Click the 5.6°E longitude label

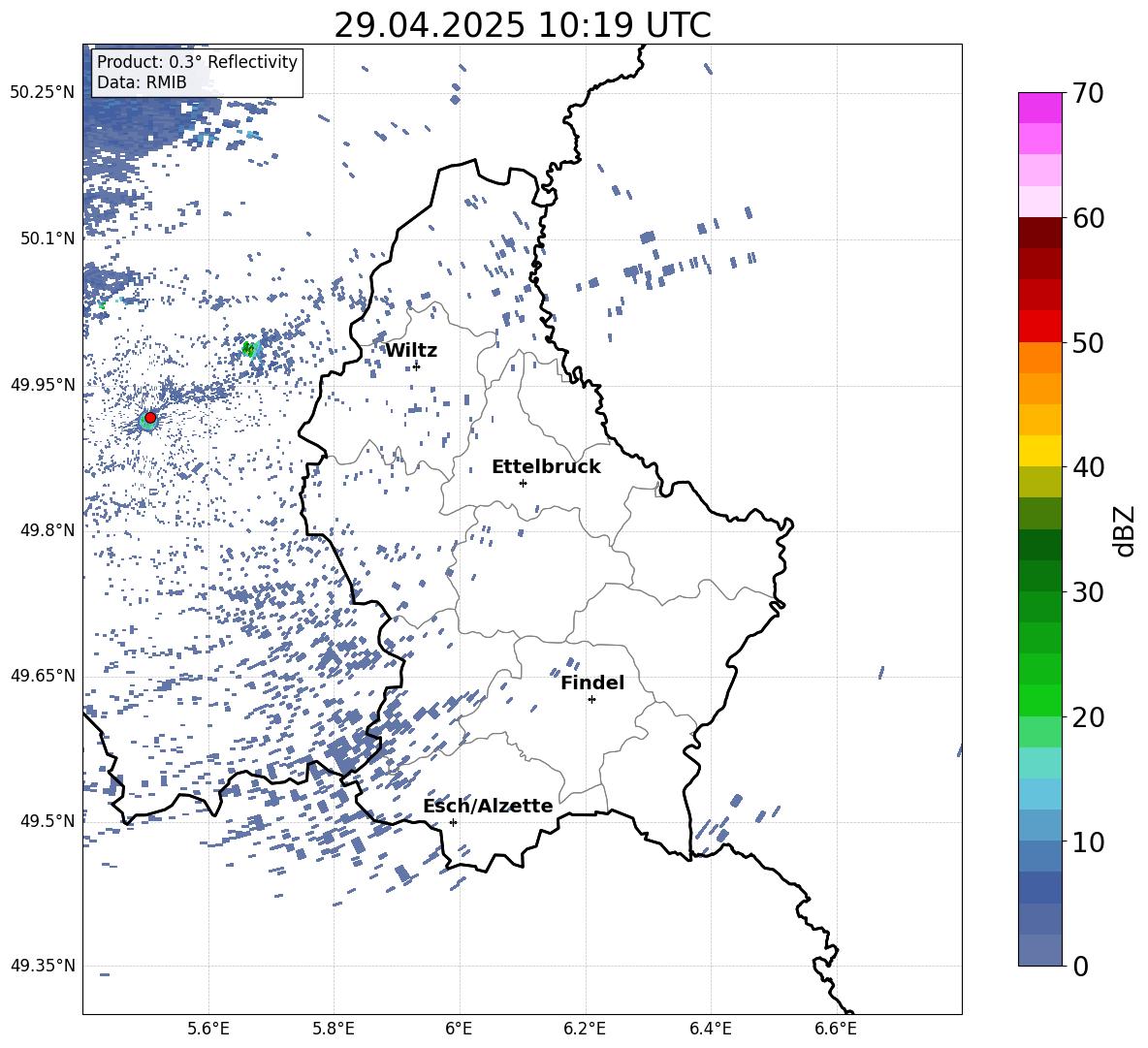click(x=208, y=1029)
